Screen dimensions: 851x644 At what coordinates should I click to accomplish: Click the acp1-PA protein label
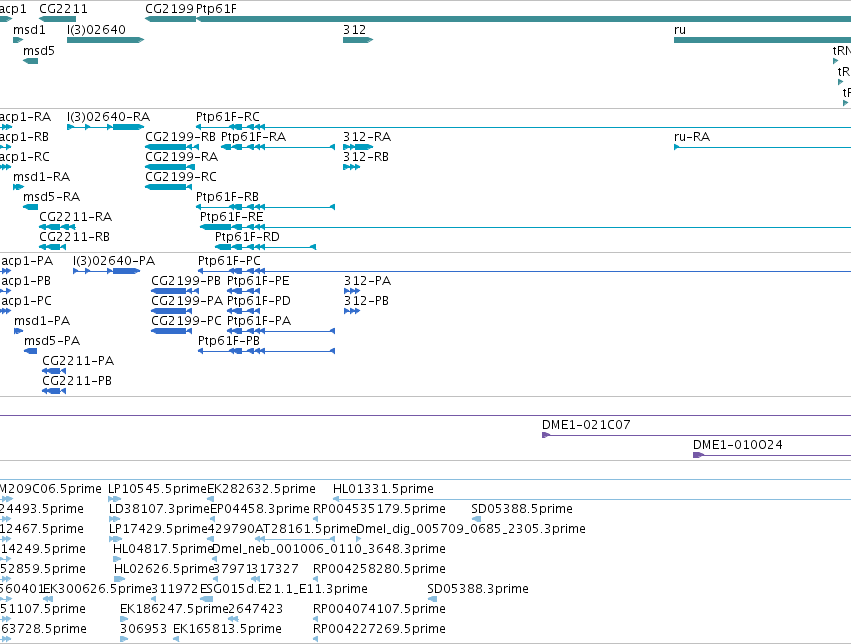click(27, 261)
